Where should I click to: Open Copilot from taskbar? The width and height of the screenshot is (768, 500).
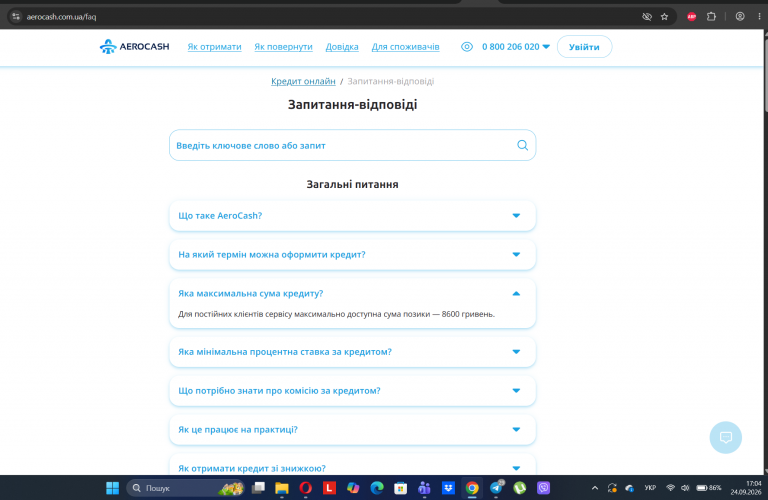(353, 488)
